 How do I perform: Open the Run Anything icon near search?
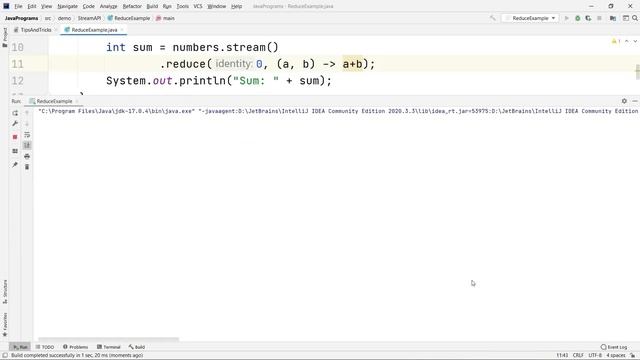click(625, 18)
